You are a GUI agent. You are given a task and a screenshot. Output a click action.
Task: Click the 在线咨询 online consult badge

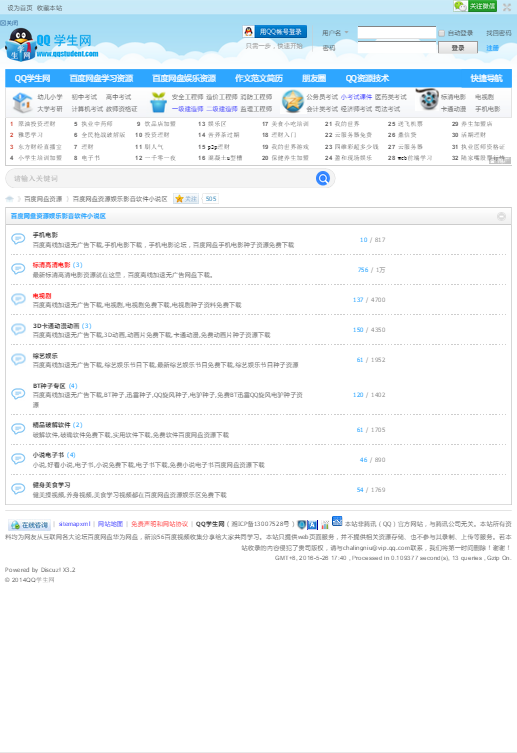[29, 525]
